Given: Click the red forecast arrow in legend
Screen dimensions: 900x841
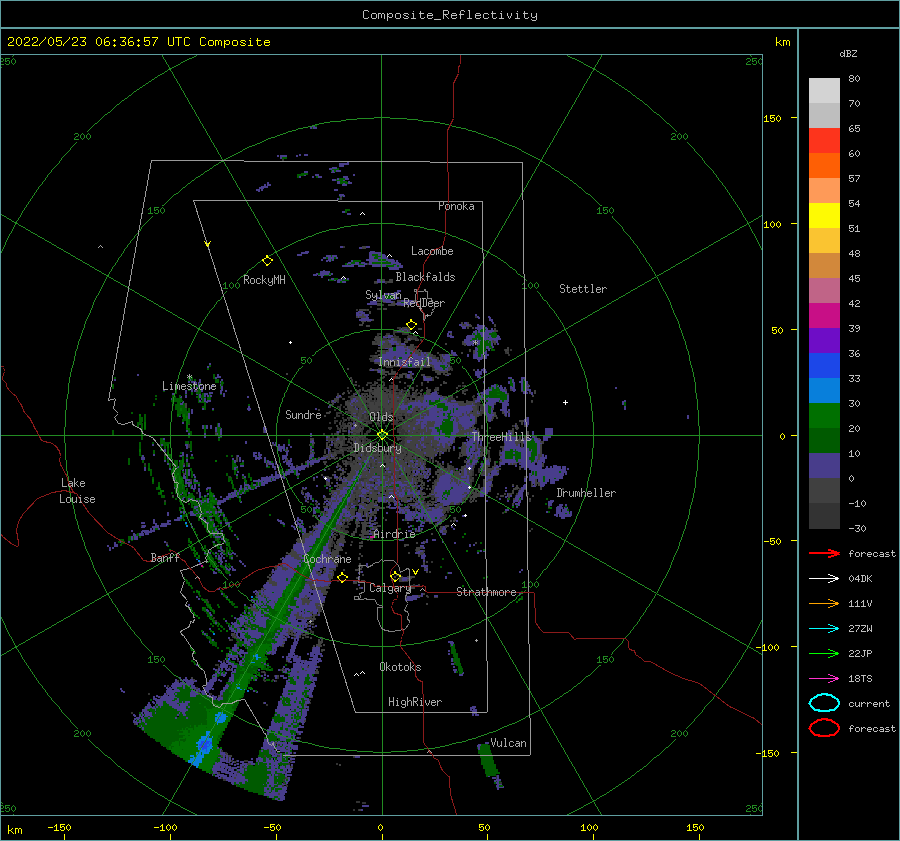Looking at the screenshot, I should 824,553.
